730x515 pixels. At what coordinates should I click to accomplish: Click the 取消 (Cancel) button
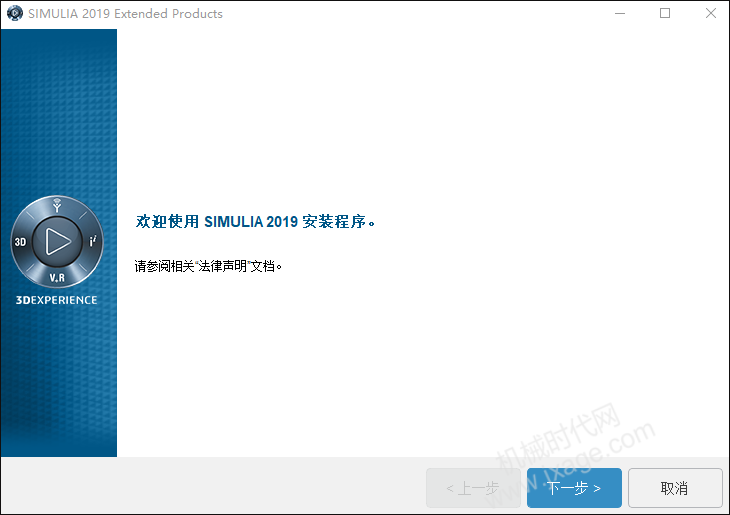click(675, 488)
